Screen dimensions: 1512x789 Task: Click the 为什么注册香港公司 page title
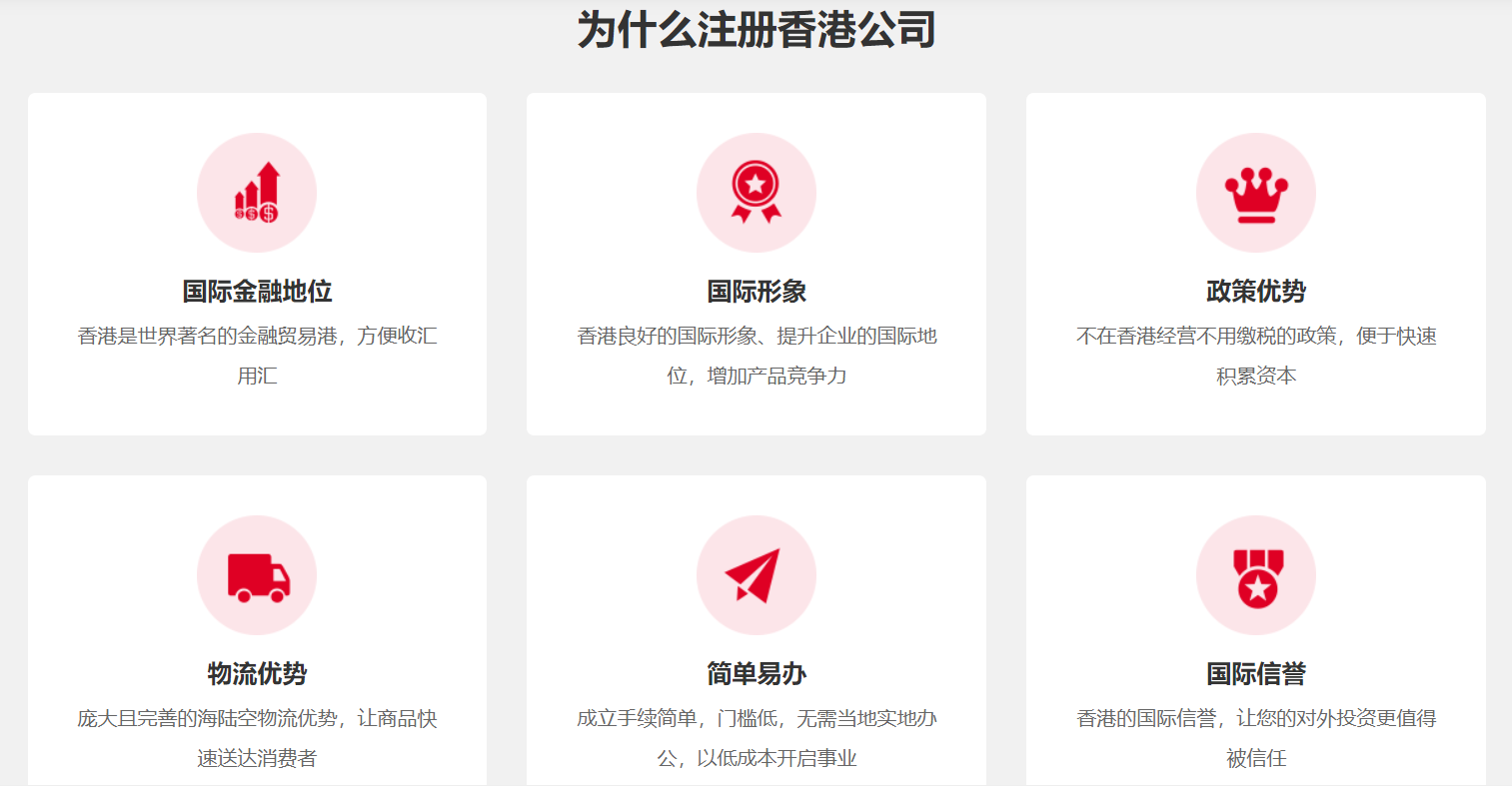click(x=756, y=30)
